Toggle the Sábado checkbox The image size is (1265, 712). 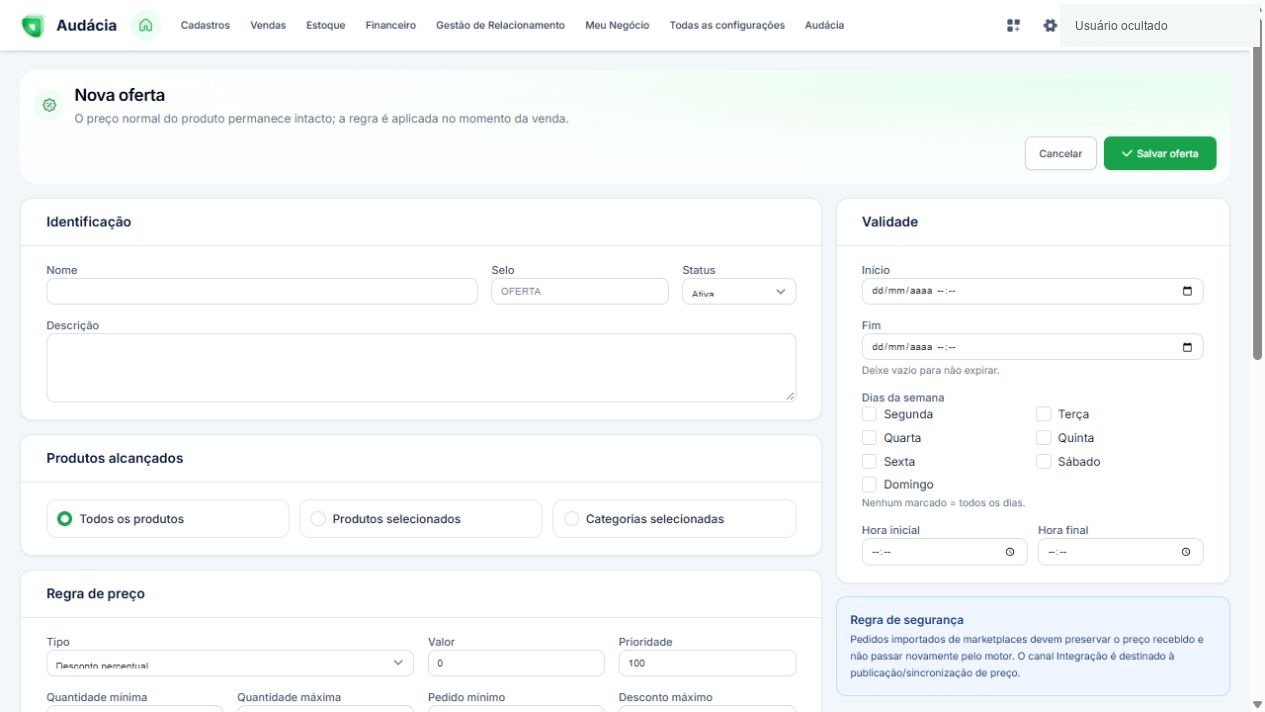1043,462
